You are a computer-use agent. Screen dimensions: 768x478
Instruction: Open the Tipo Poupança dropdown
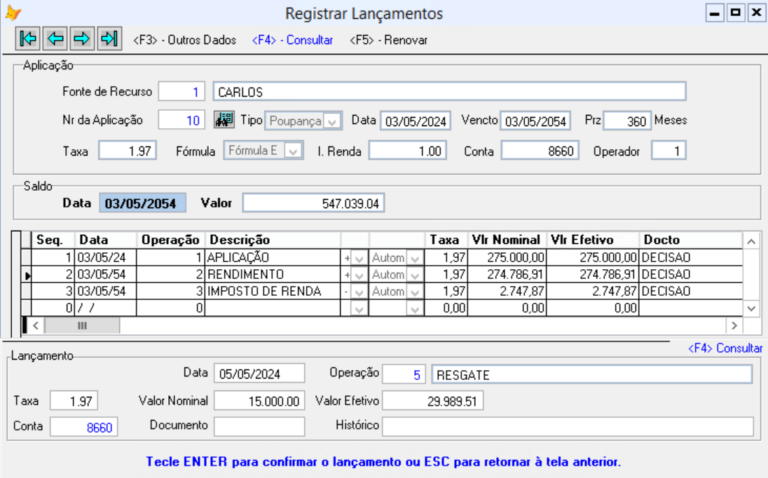332,121
